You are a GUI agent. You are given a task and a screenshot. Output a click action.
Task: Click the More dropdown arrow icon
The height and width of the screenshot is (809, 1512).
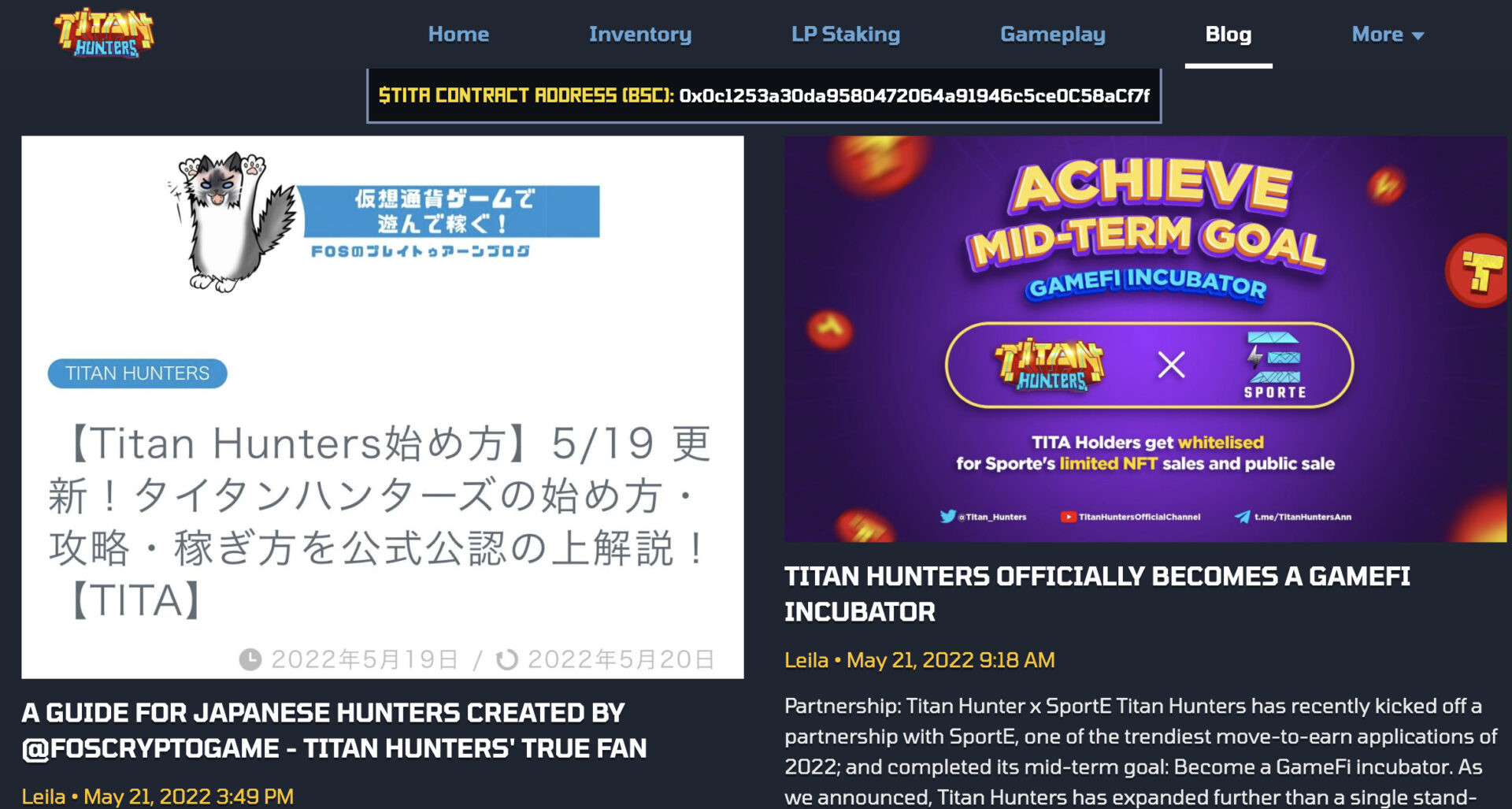point(1418,35)
